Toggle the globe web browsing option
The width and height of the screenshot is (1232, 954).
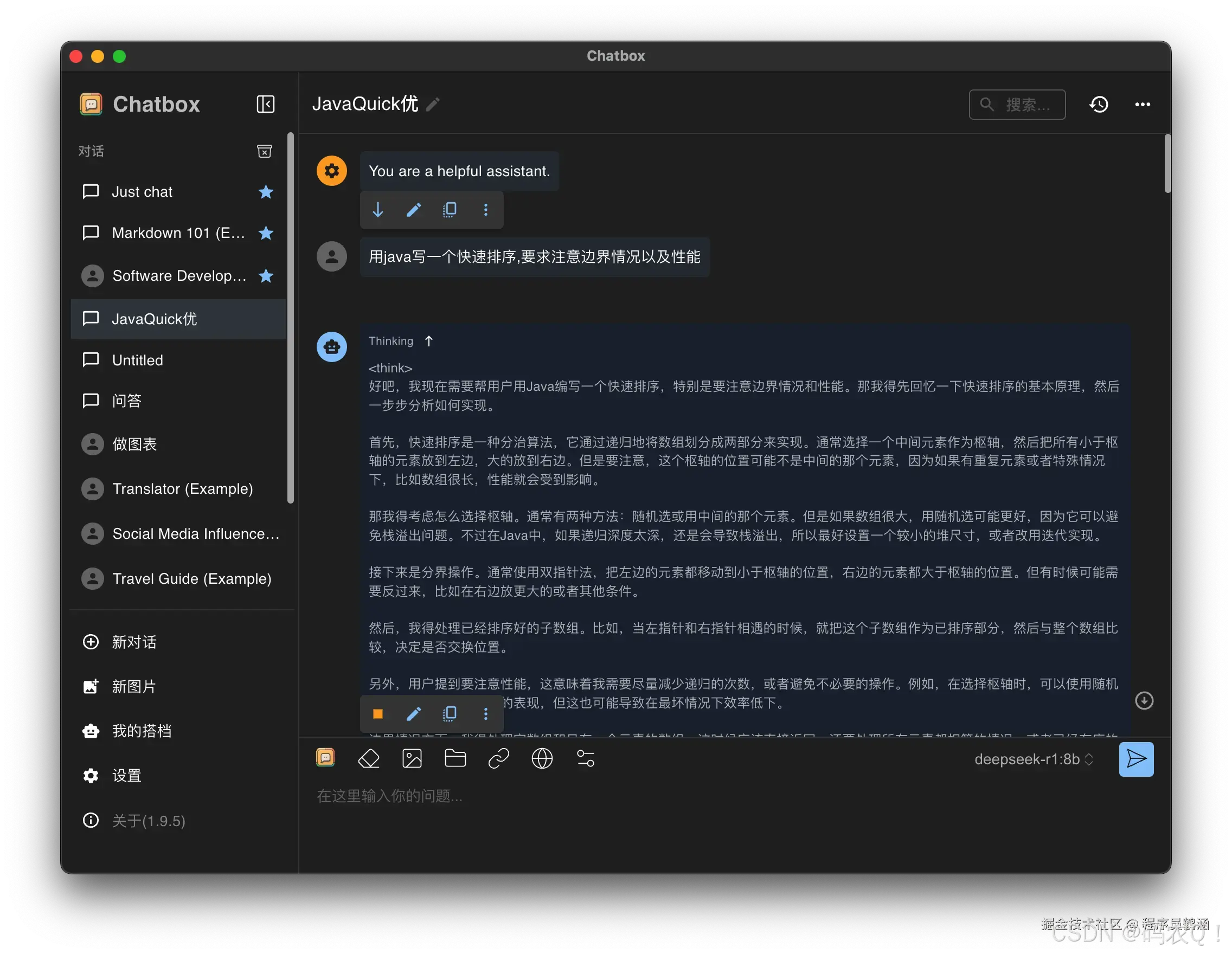(x=542, y=759)
